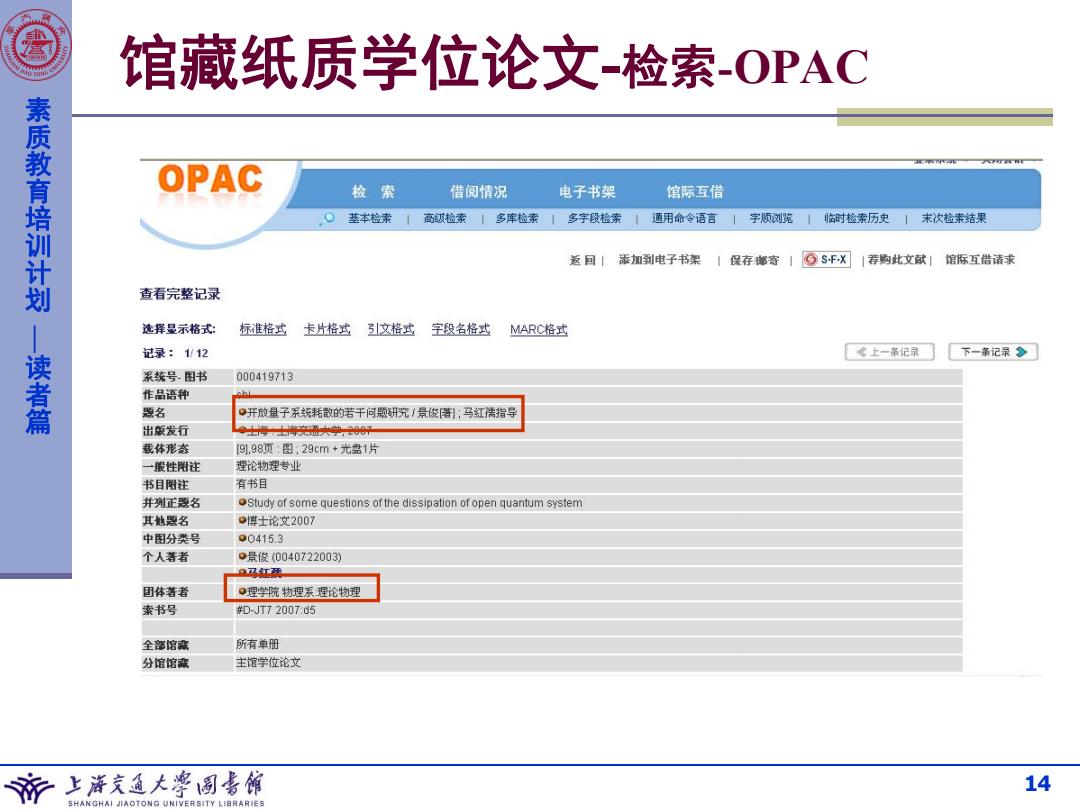This screenshot has height=810, width=1080.
Task: Click the slide page number 14
Action: [1037, 784]
